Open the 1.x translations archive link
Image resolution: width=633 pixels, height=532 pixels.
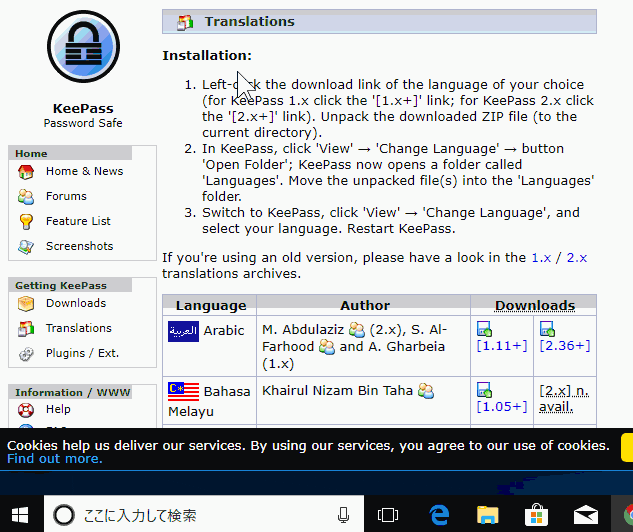(541, 258)
